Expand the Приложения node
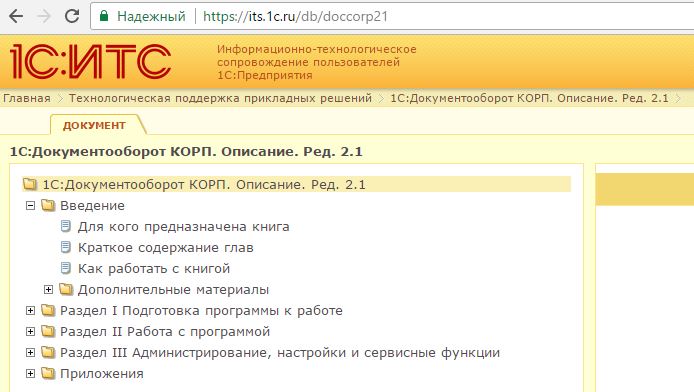Image resolution: width=694 pixels, height=392 pixels. pos(30,373)
